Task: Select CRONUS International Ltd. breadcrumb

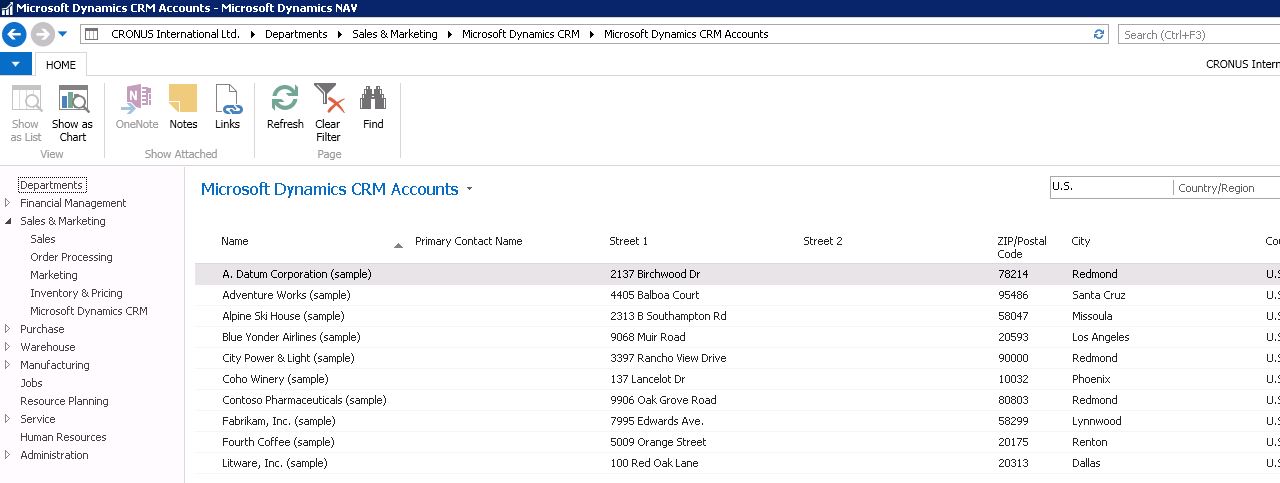Action: pos(175,34)
